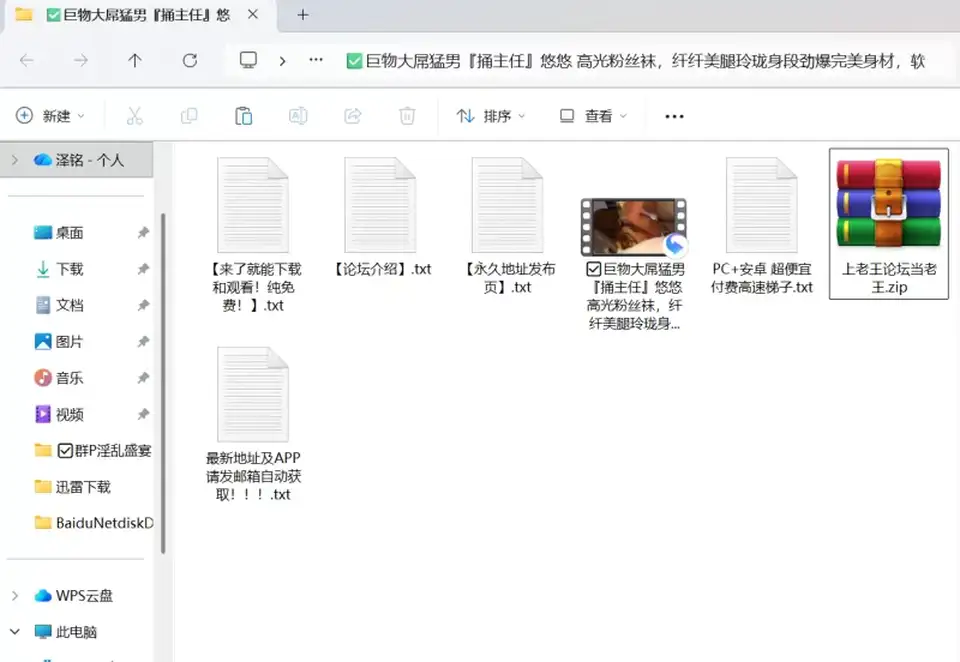Open the 排序 (Sort) dropdown
960x662 pixels.
pos(491,116)
